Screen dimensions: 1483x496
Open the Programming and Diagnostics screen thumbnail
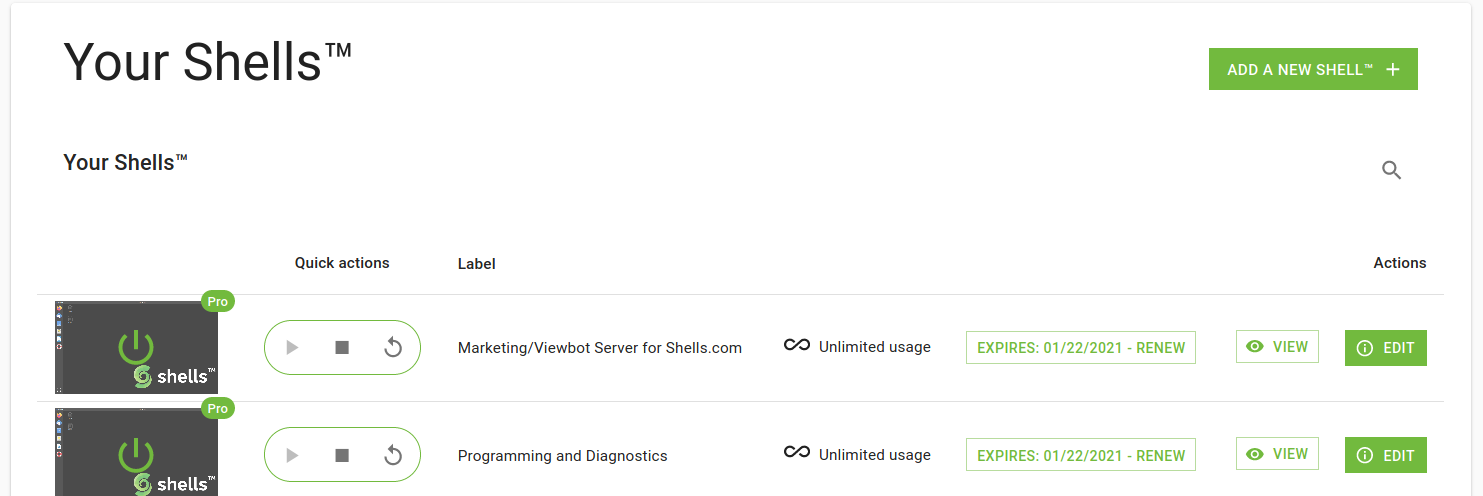point(136,452)
